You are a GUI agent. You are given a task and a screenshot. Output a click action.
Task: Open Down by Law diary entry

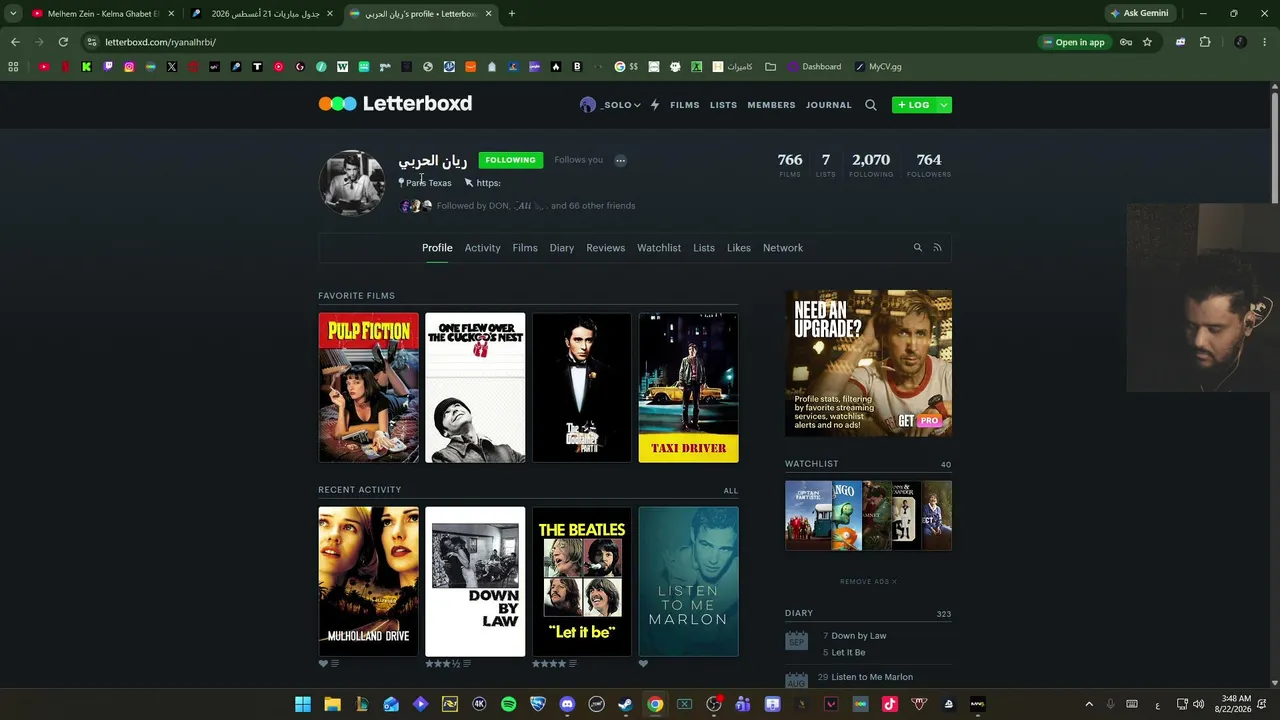click(x=859, y=636)
